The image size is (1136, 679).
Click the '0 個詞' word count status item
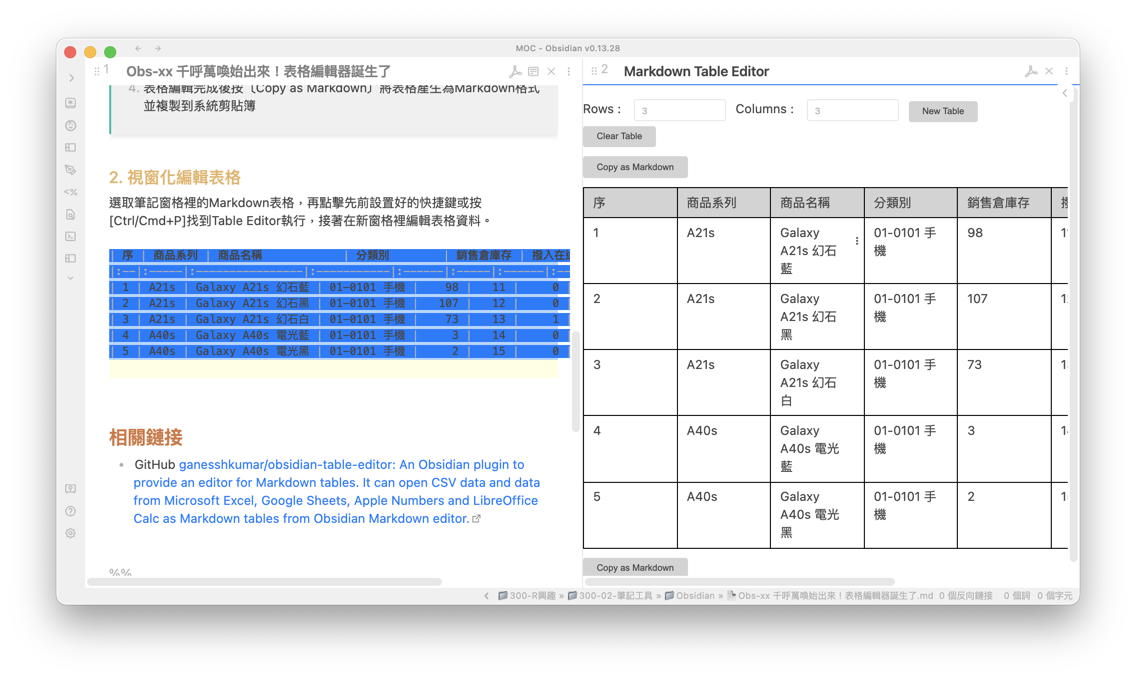[x=1016, y=596]
